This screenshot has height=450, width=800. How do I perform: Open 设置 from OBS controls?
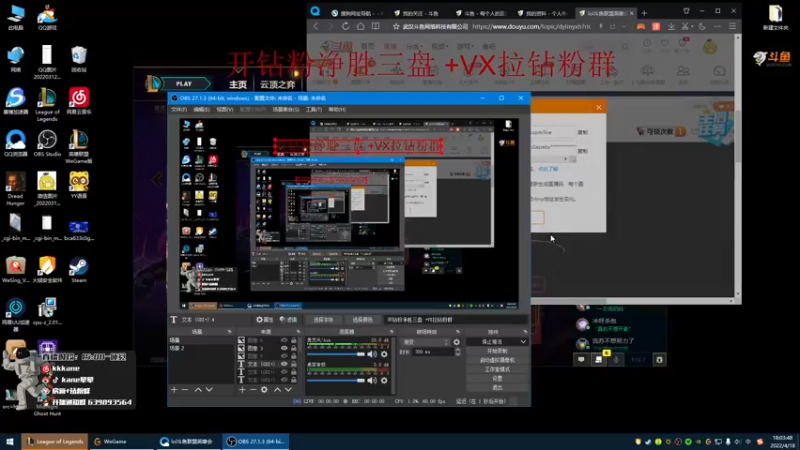(x=497, y=379)
